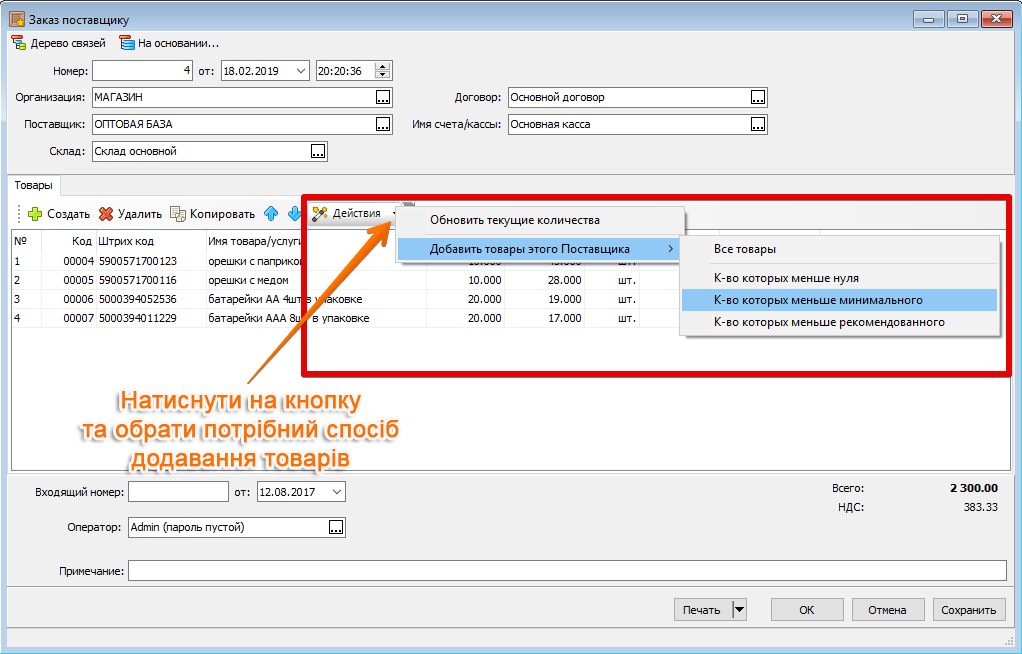Click the red Удалить cross icon

[106, 214]
